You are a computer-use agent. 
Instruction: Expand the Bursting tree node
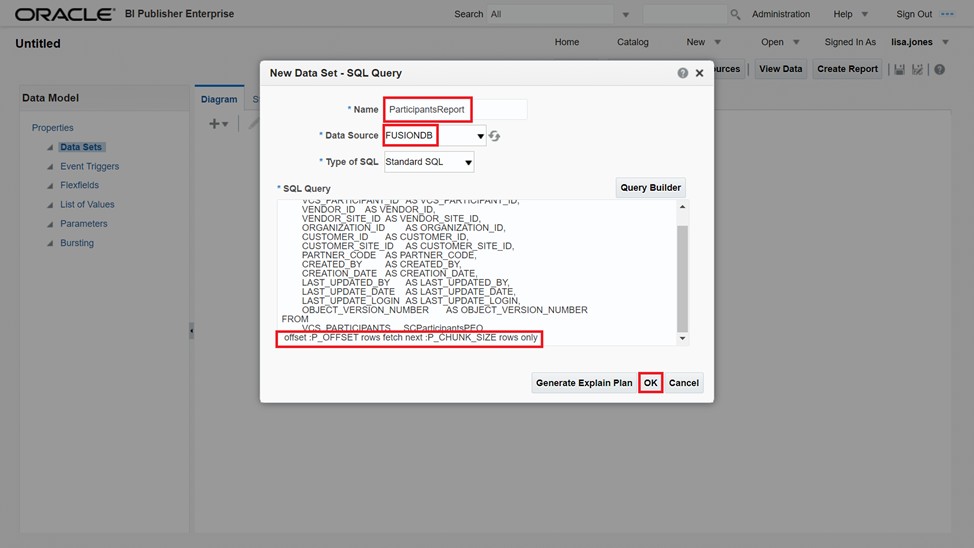point(50,243)
